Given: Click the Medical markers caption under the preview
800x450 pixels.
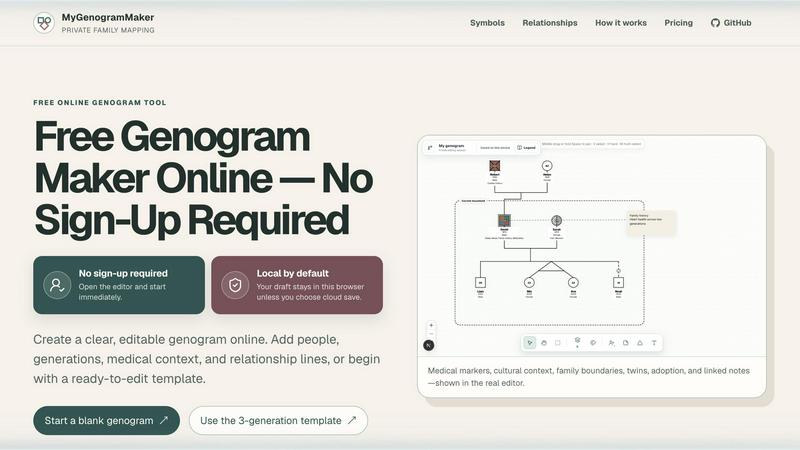Looking at the screenshot, I should click(x=589, y=377).
